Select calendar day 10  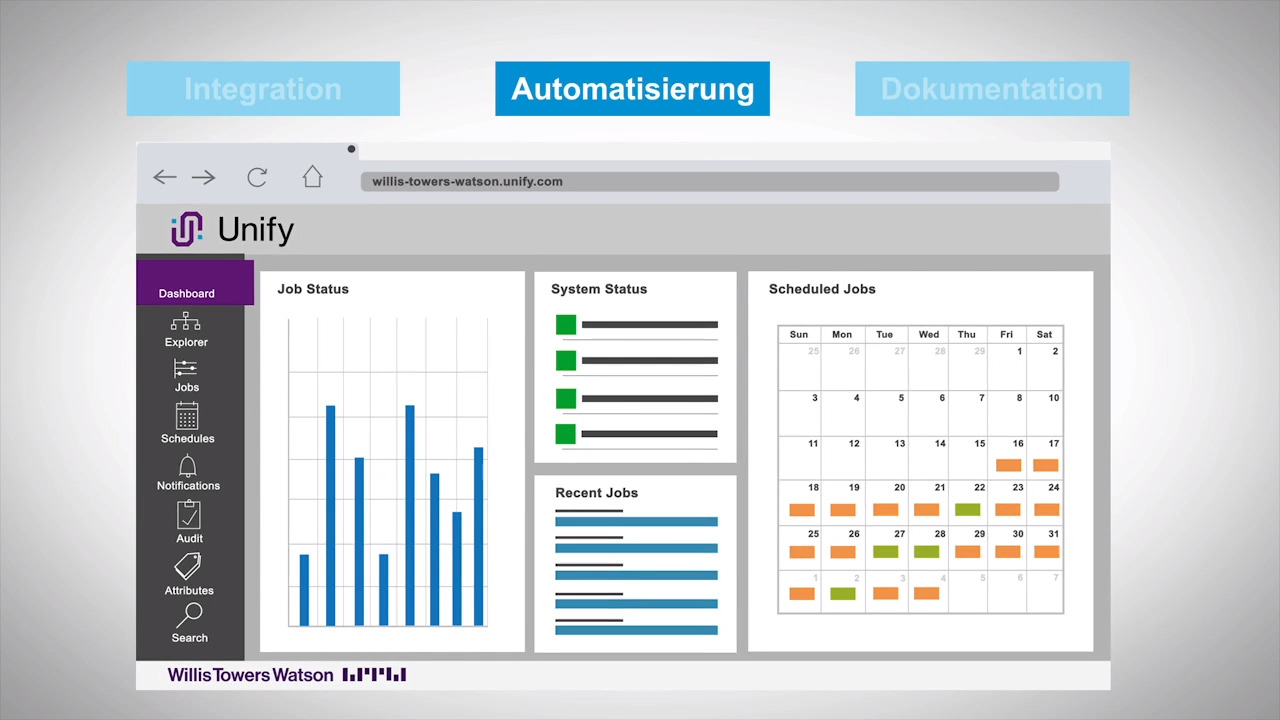coord(1044,412)
